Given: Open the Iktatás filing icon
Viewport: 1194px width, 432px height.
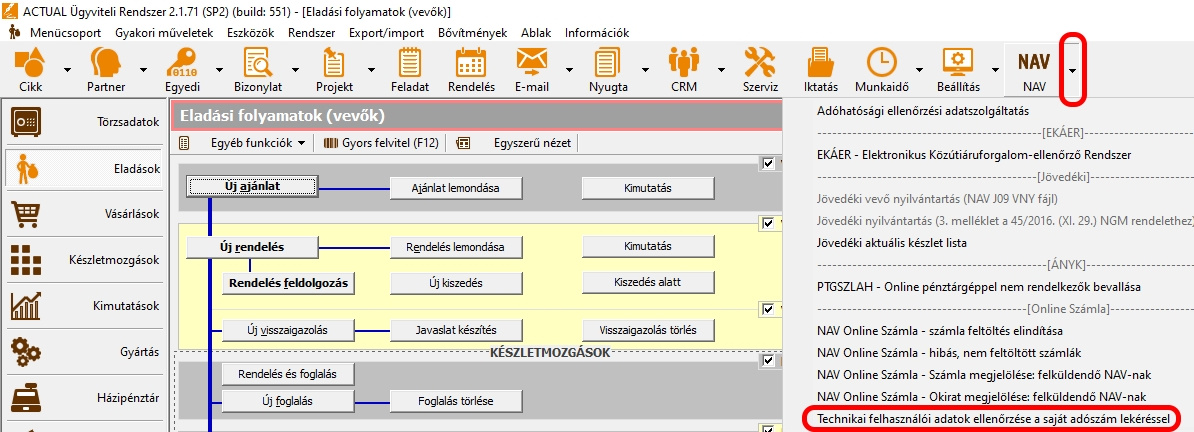Looking at the screenshot, I should [821, 69].
